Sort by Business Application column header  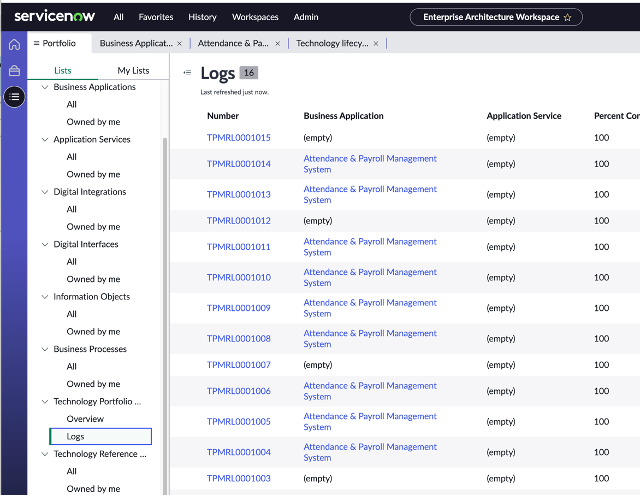coord(344,116)
